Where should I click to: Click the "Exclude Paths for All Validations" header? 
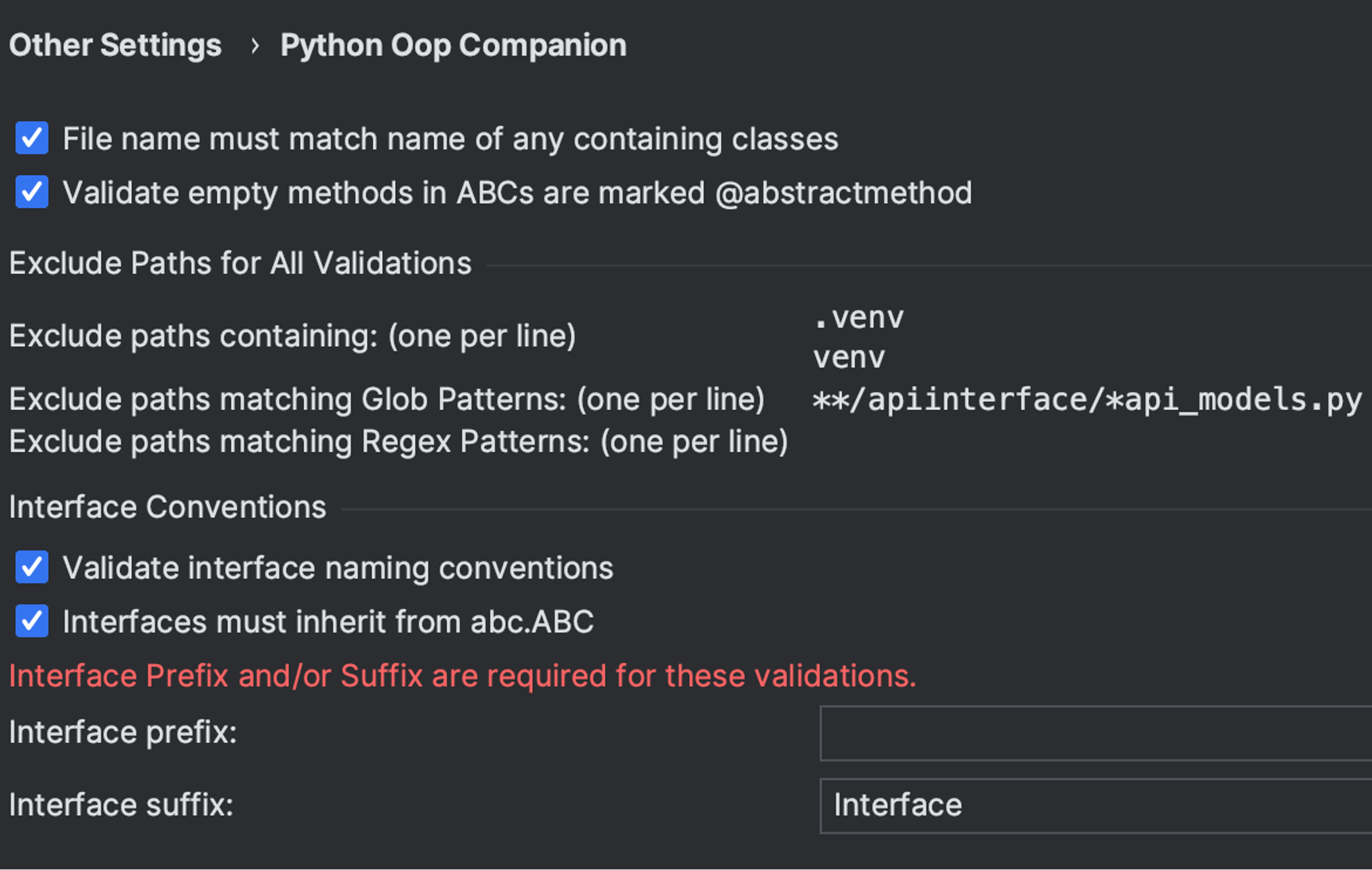pyautogui.click(x=239, y=263)
